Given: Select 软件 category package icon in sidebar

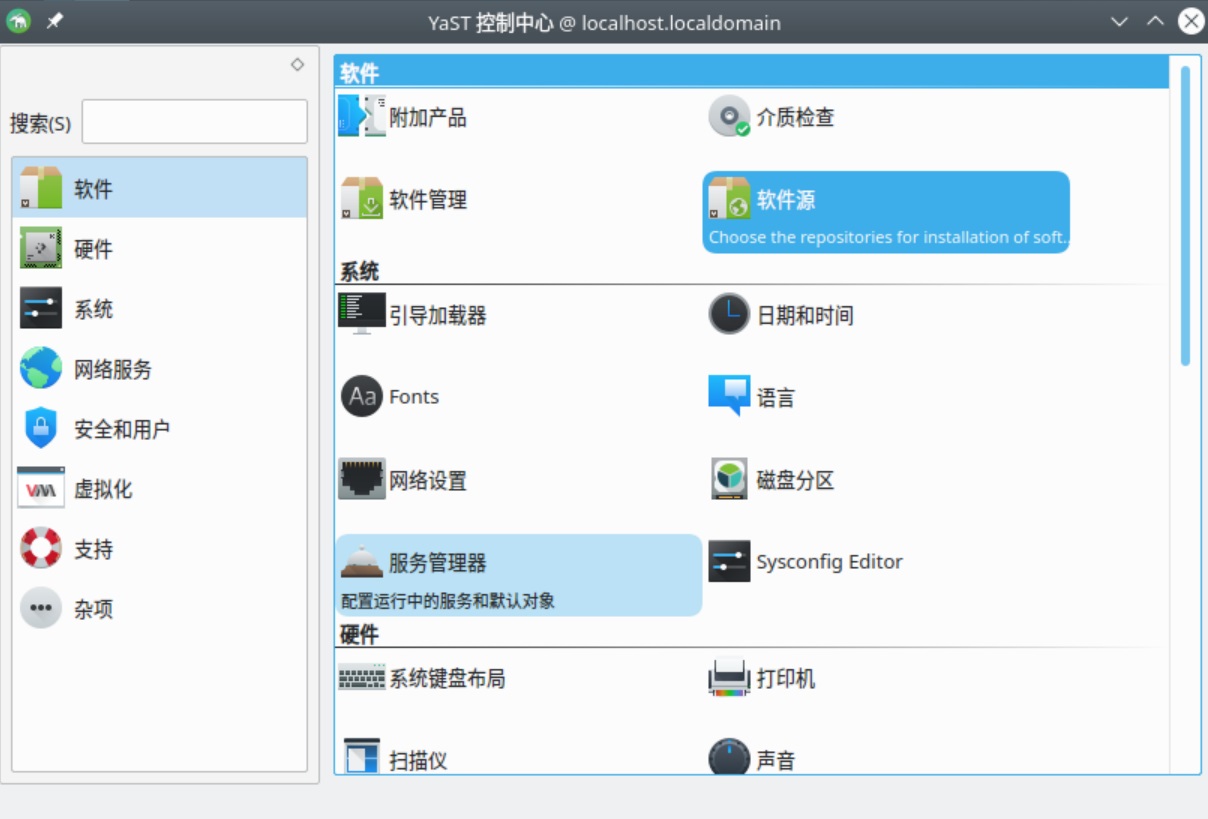Looking at the screenshot, I should [41, 188].
